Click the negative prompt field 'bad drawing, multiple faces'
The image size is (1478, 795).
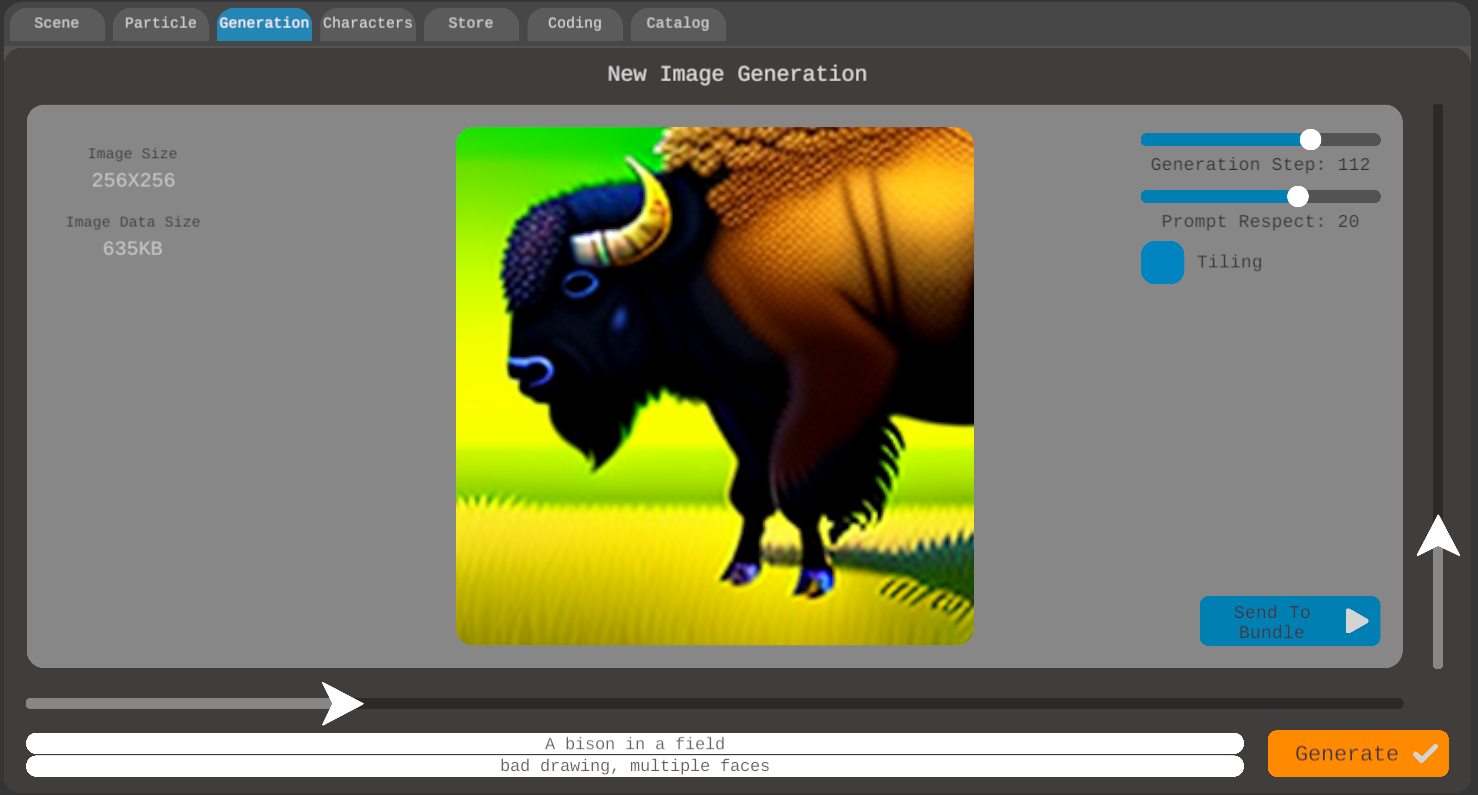pyautogui.click(x=635, y=766)
